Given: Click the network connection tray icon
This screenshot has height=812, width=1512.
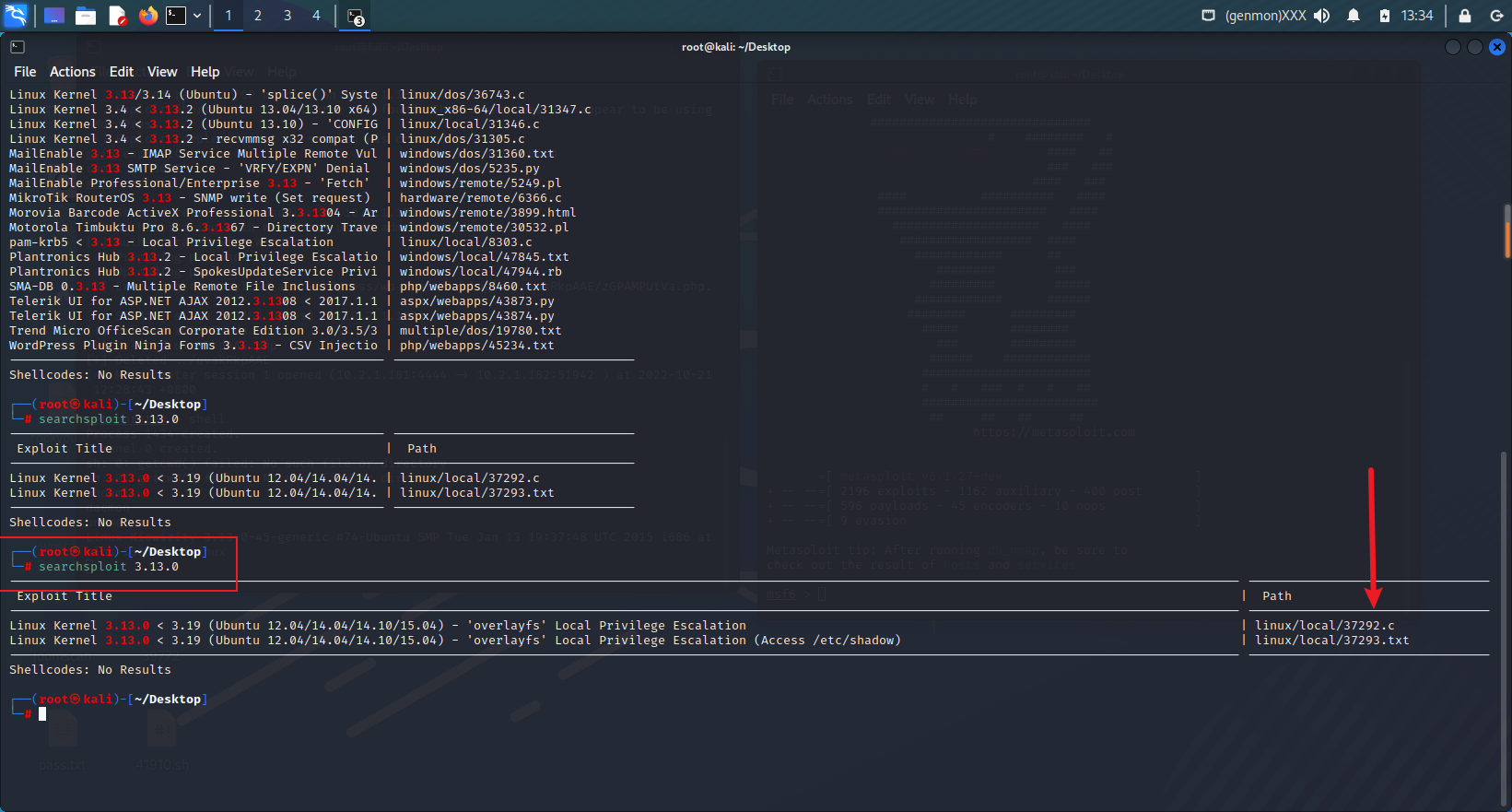Looking at the screenshot, I should [1208, 16].
